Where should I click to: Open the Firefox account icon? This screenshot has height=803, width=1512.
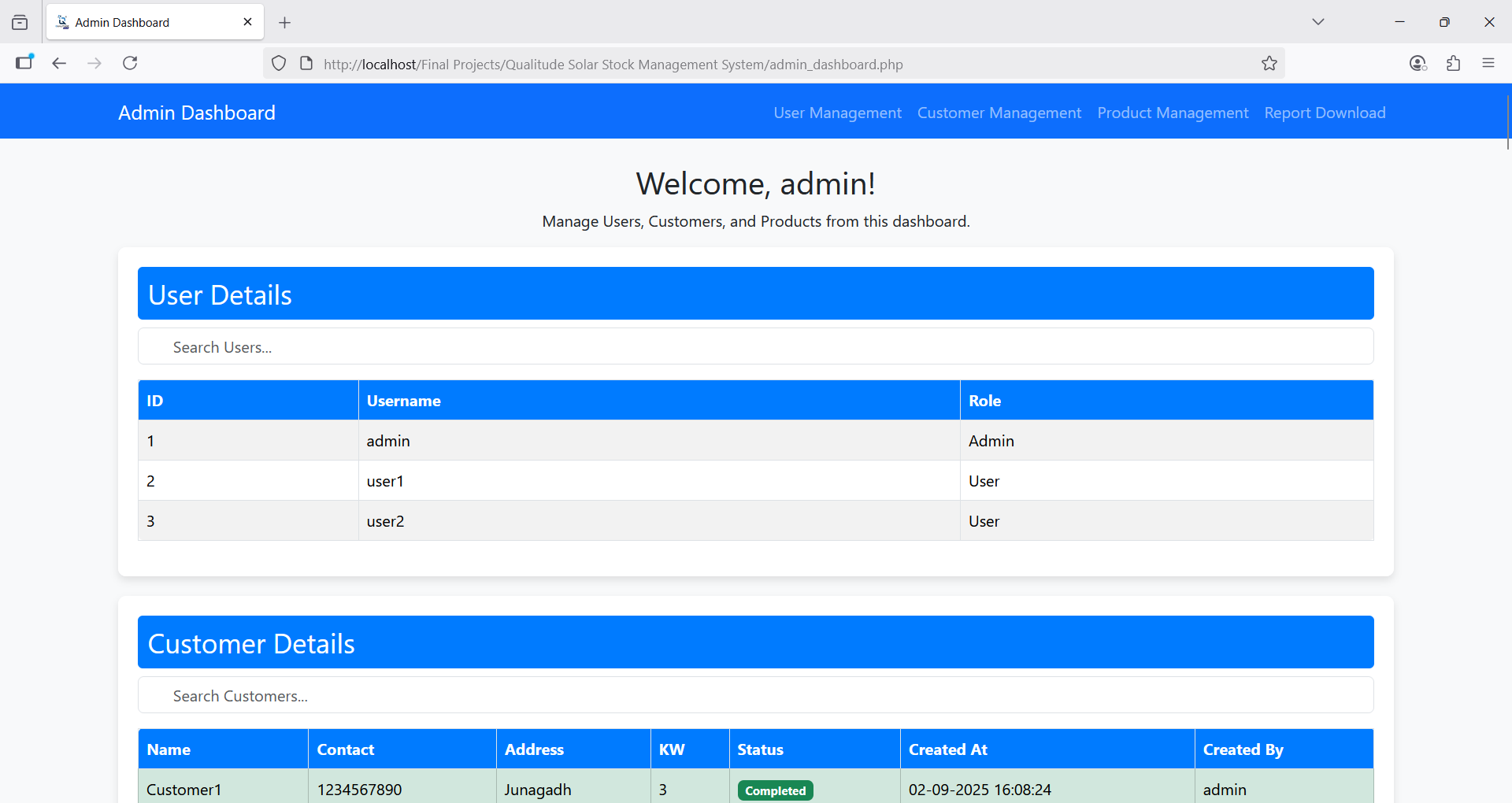1417,64
